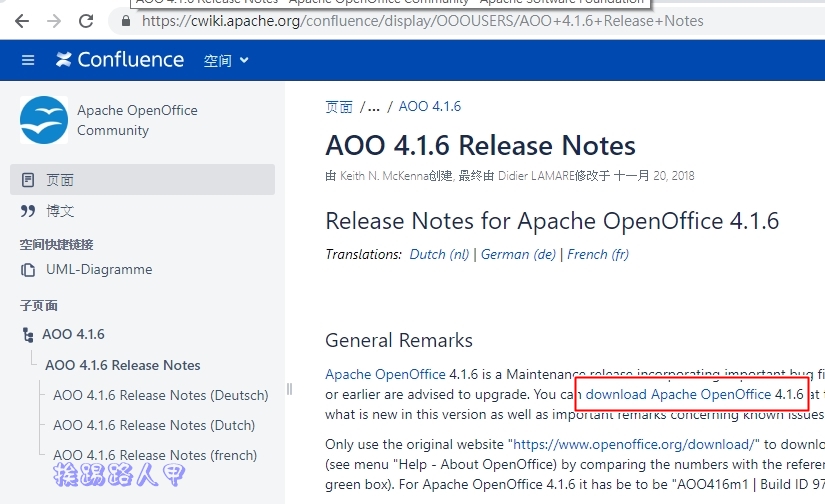
Task: Select the 页面 pages sidebar item
Action: 142,180
